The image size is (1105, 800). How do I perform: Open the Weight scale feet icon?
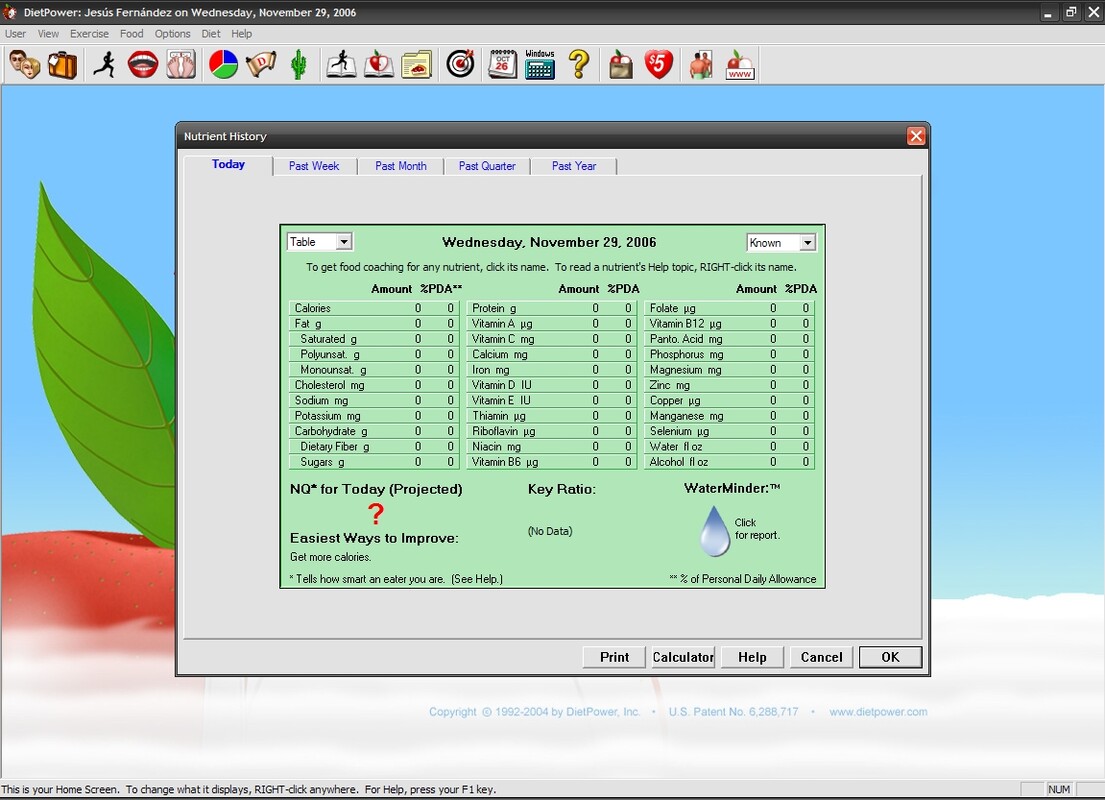pyautogui.click(x=181, y=64)
